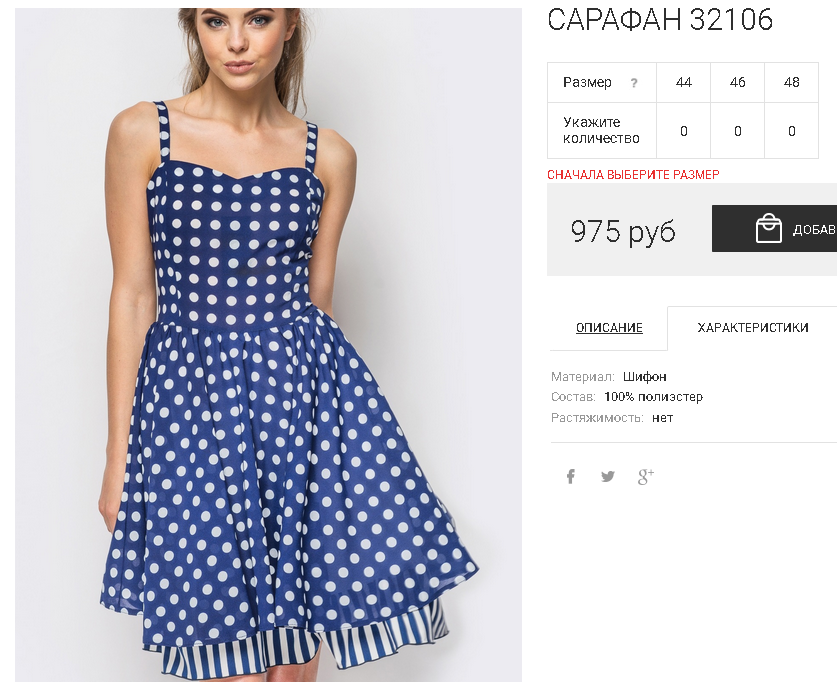This screenshot has height=682, width=837.
Task: Select size 46
Action: click(x=738, y=82)
